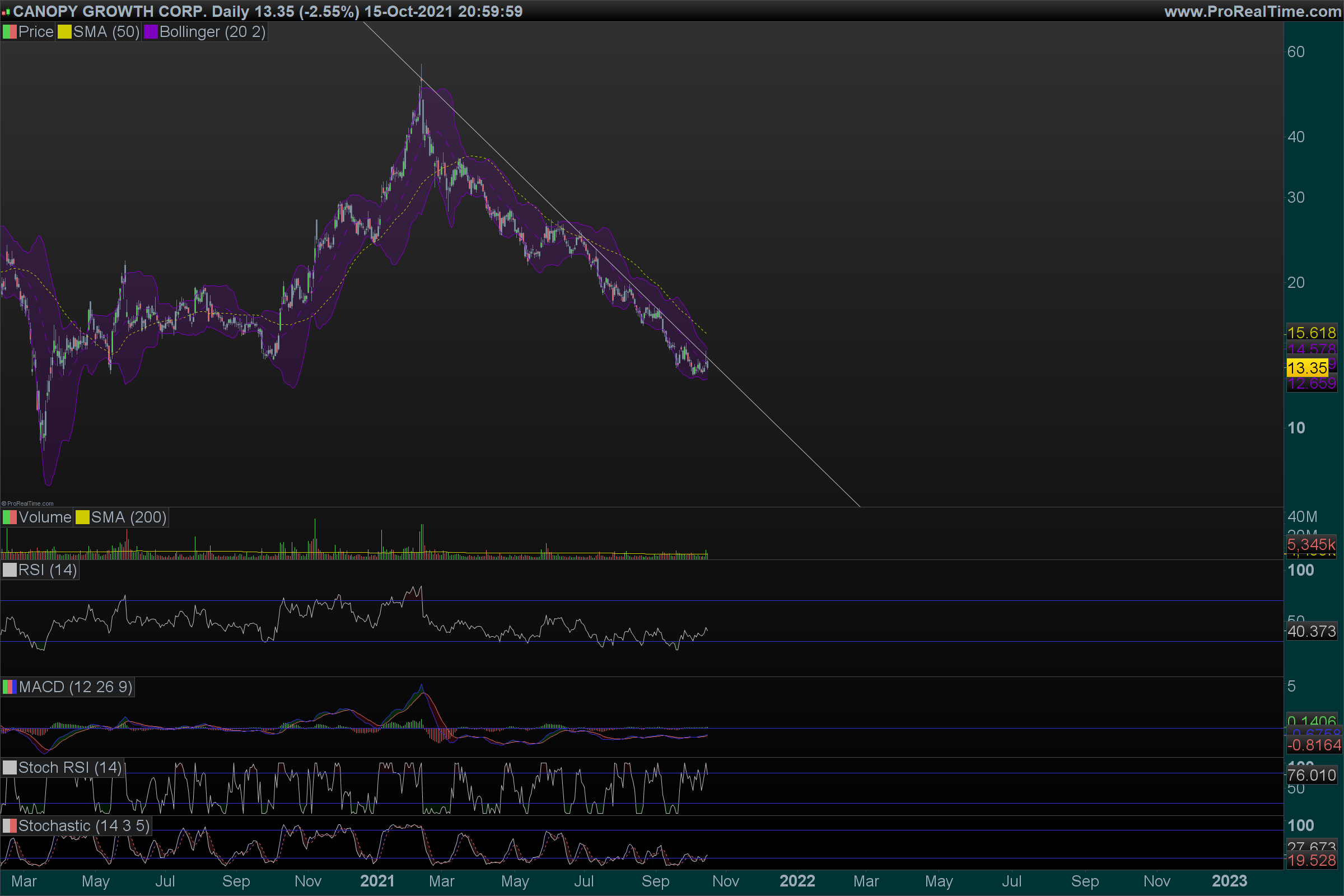Viewport: 1344px width, 896px height.
Task: Click the red 5,345k volume value label
Action: pyautogui.click(x=1312, y=544)
